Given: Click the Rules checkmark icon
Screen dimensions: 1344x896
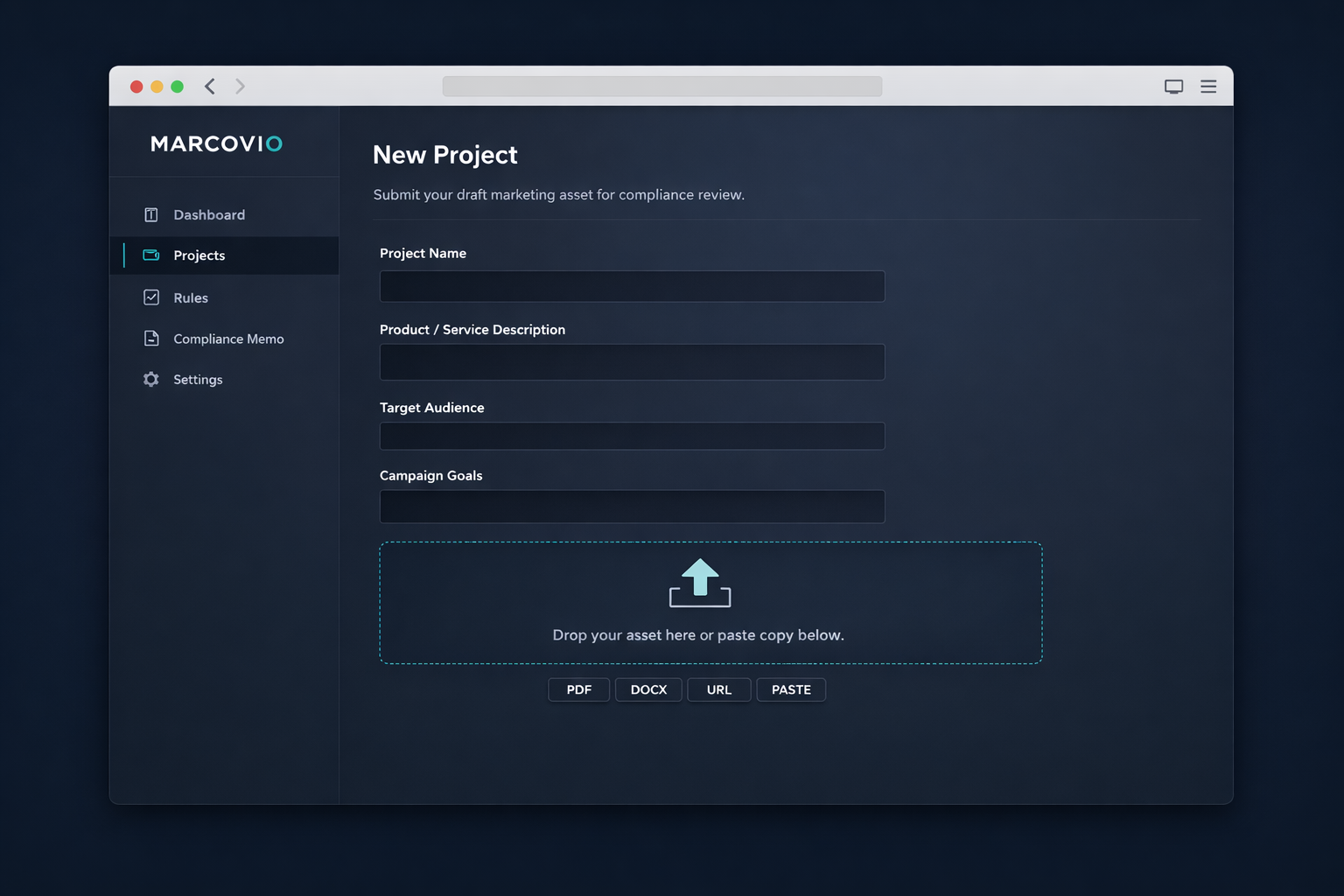Looking at the screenshot, I should (151, 297).
